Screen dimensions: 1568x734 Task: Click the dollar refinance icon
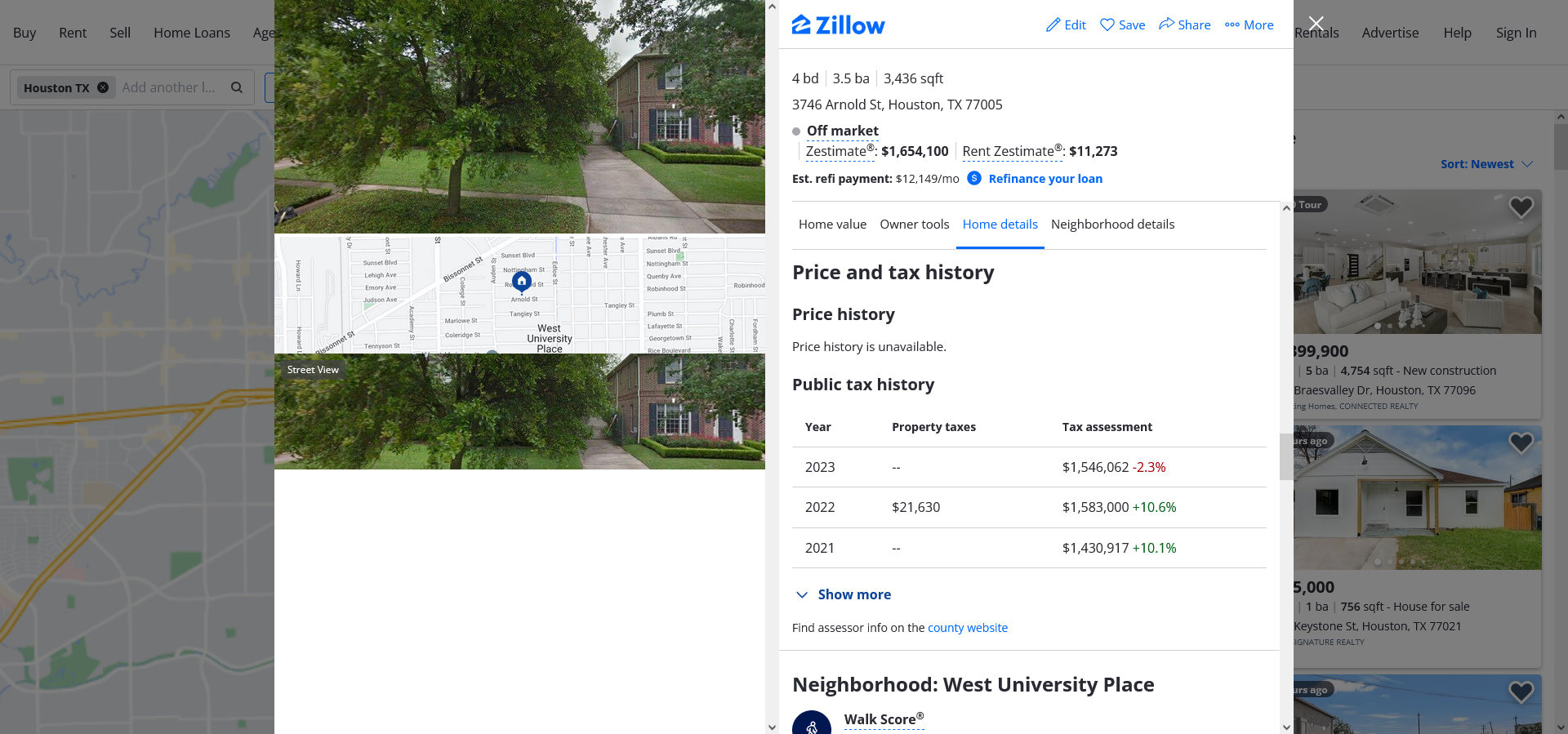point(974,178)
